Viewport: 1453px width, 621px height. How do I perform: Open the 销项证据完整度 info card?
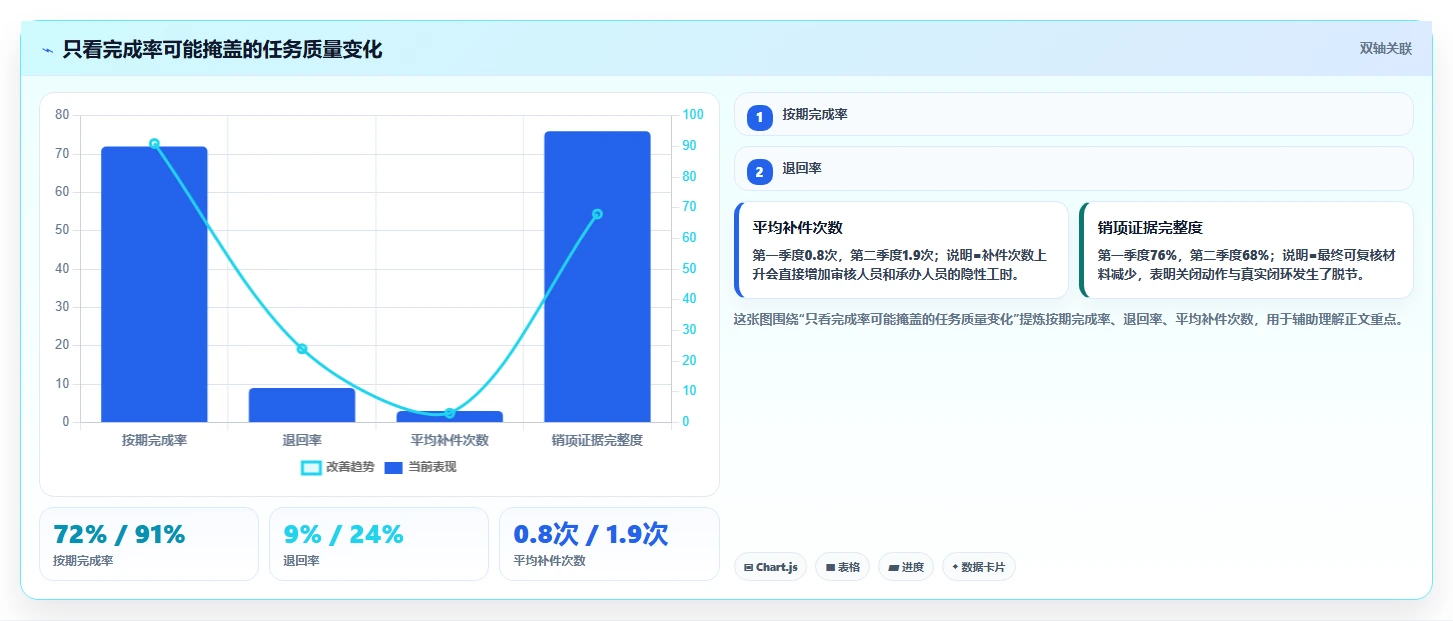[x=1246, y=250]
